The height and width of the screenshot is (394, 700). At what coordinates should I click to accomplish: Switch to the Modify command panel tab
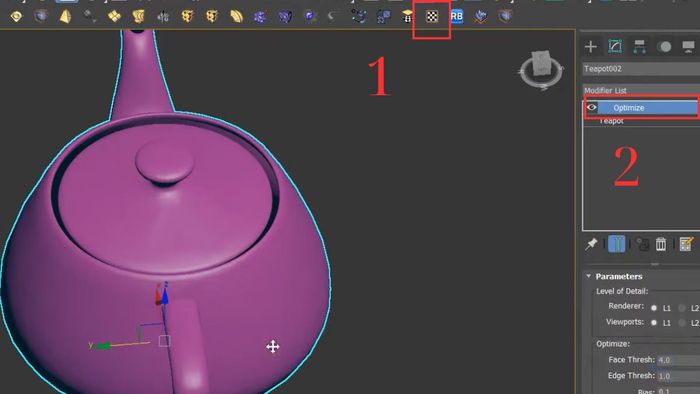(615, 46)
